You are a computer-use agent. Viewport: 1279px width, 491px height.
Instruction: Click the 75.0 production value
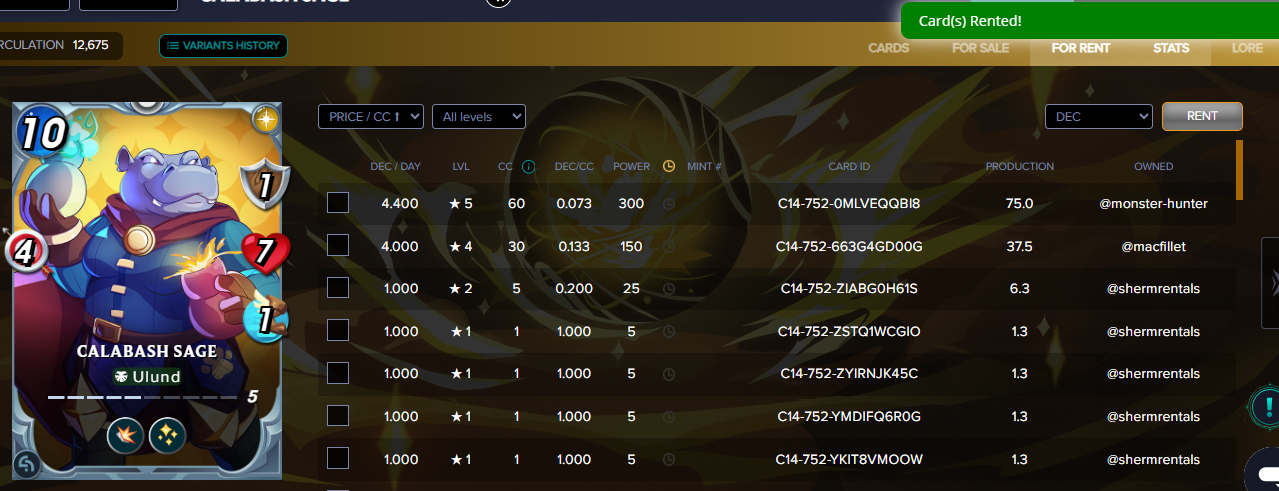click(1019, 203)
